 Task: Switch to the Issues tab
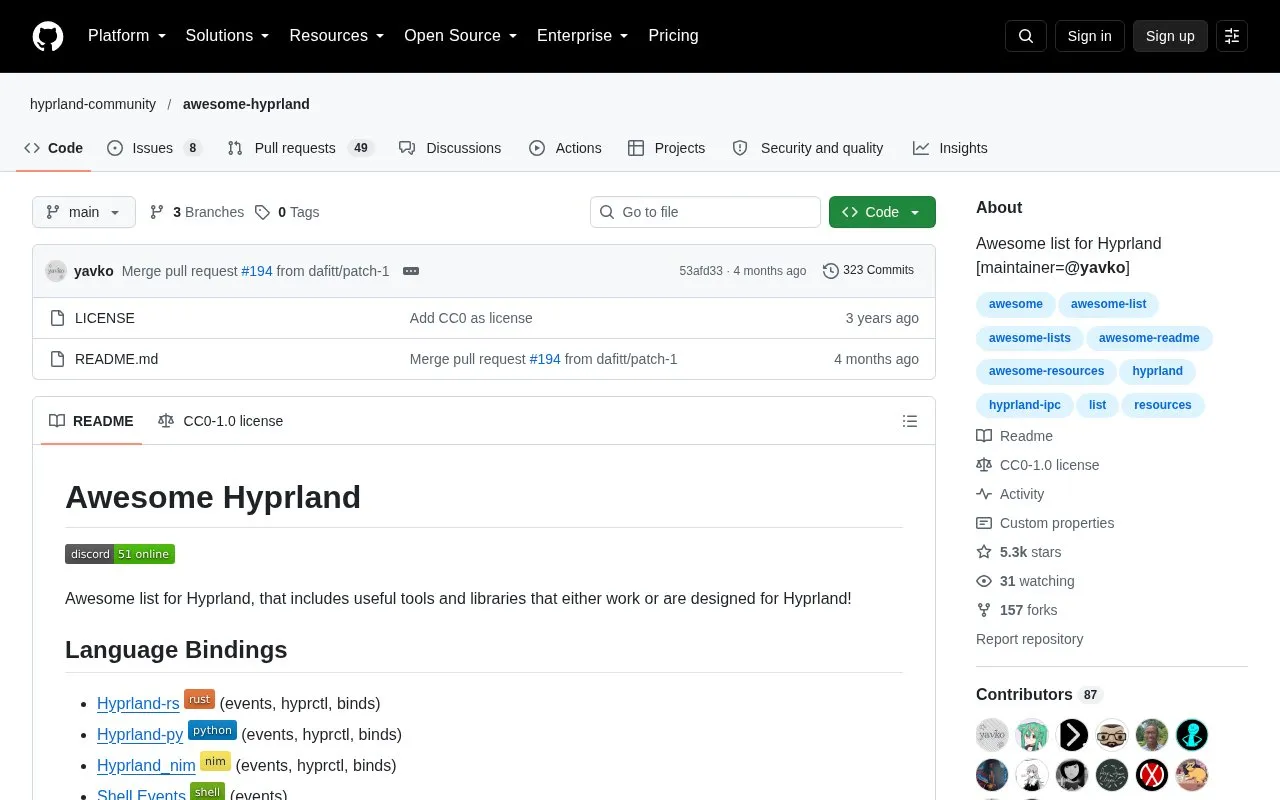pos(155,148)
